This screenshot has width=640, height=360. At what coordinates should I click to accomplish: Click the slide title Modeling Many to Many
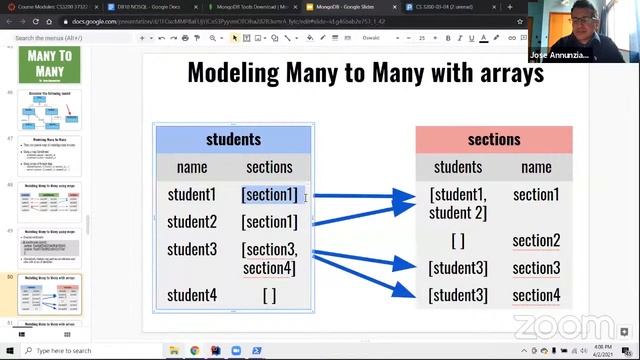366,73
